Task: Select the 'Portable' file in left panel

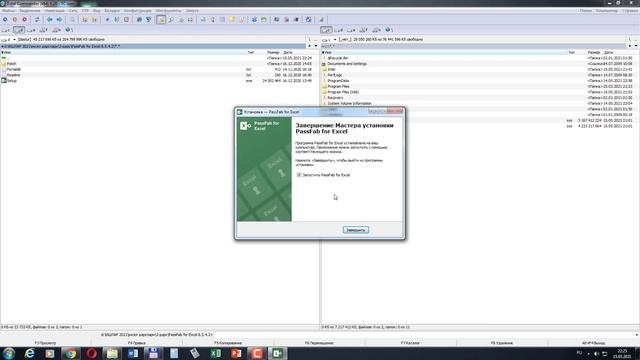Action: tap(13, 69)
